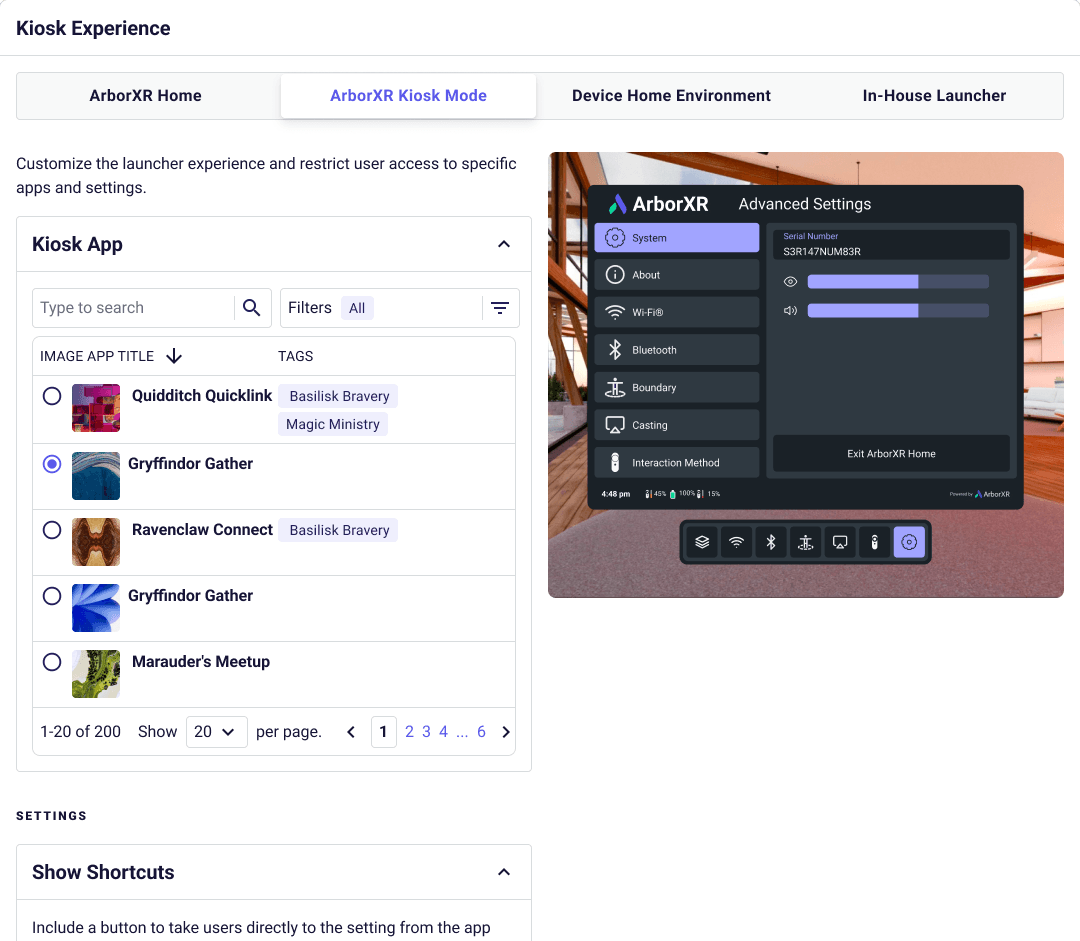The image size is (1080, 941).
Task: Click the casting icon in preview dock
Action: (x=840, y=542)
